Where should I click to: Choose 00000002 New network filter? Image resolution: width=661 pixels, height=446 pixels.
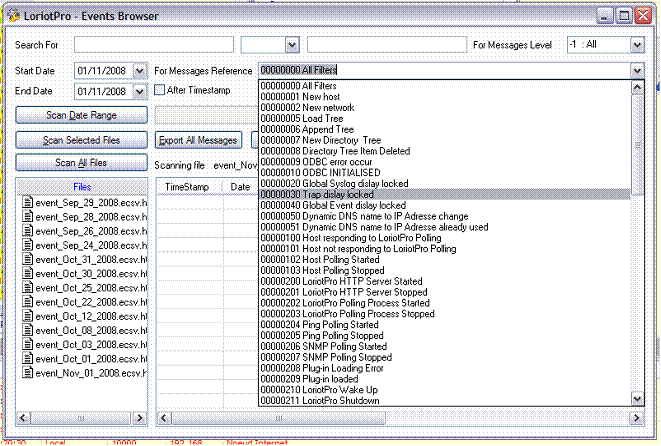[x=445, y=107]
